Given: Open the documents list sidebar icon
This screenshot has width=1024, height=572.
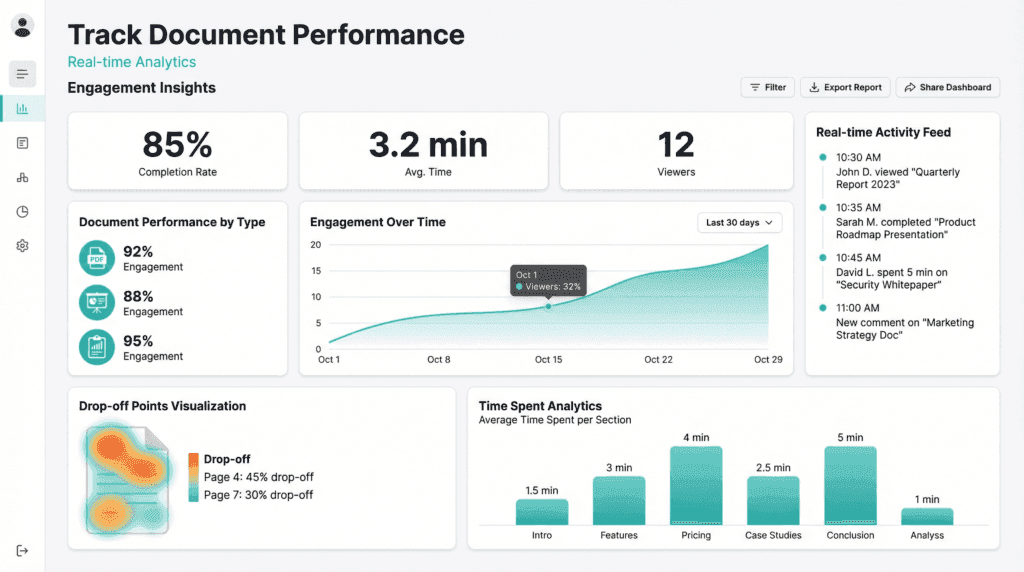Looking at the screenshot, I should click(x=22, y=143).
